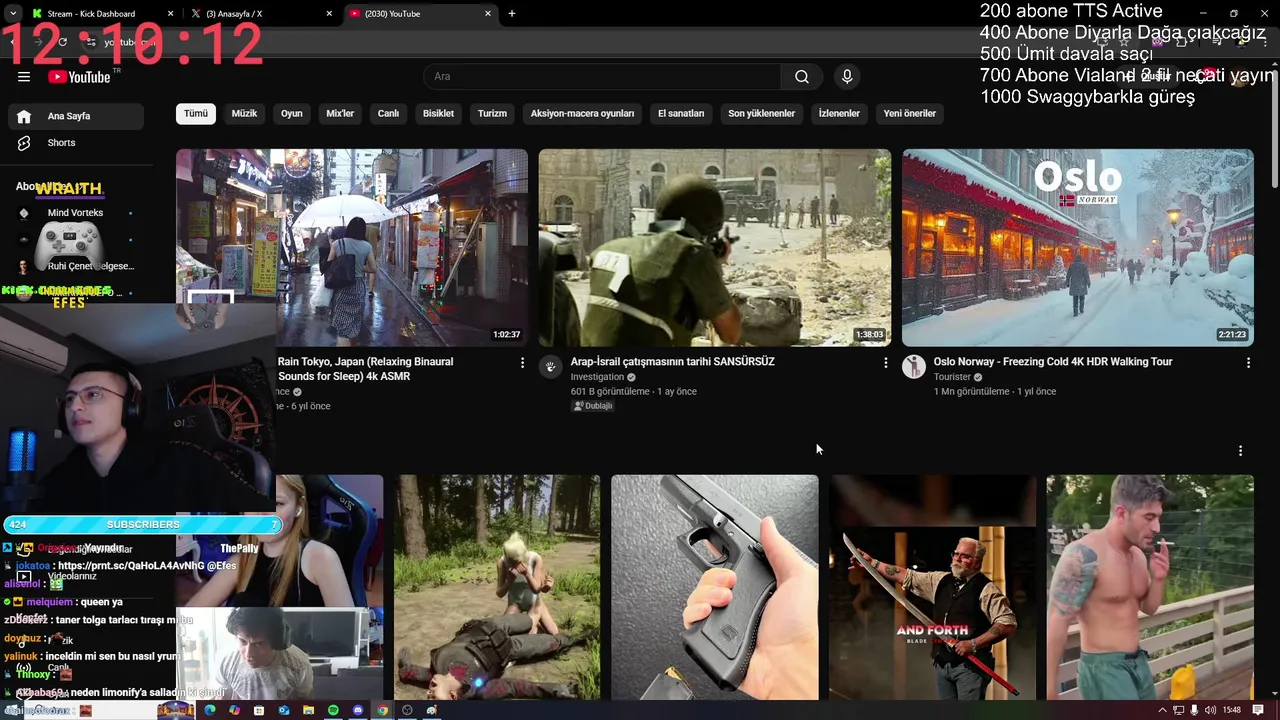1280x720 pixels.
Task: Open options menu for Oslo Norway video
Action: [x=1248, y=363]
